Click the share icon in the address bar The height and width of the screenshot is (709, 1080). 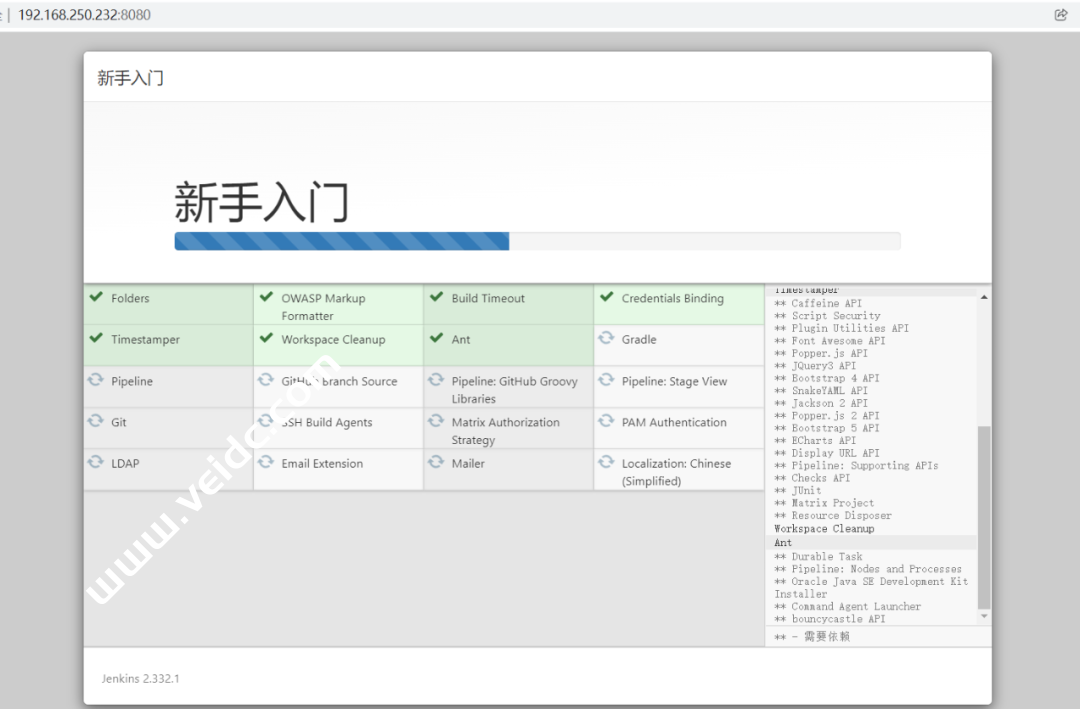[1061, 15]
